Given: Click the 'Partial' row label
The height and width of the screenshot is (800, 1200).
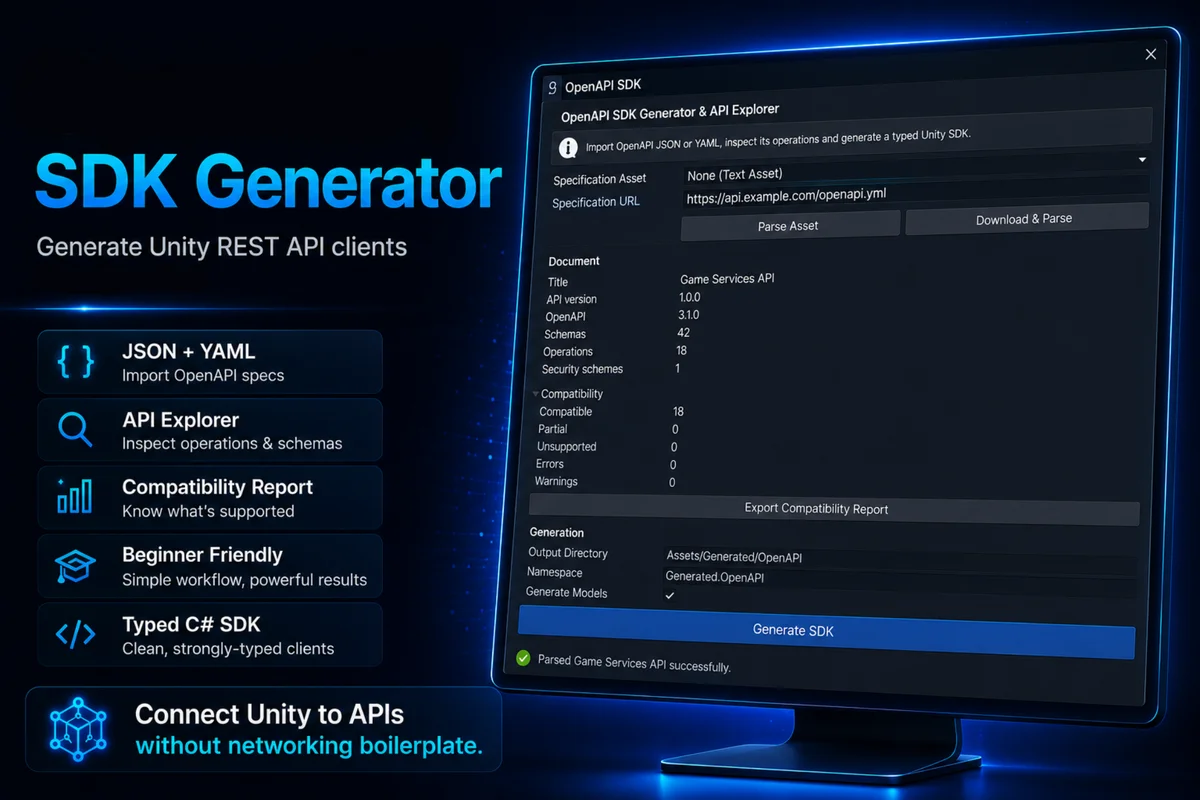Looking at the screenshot, I should click(553, 429).
